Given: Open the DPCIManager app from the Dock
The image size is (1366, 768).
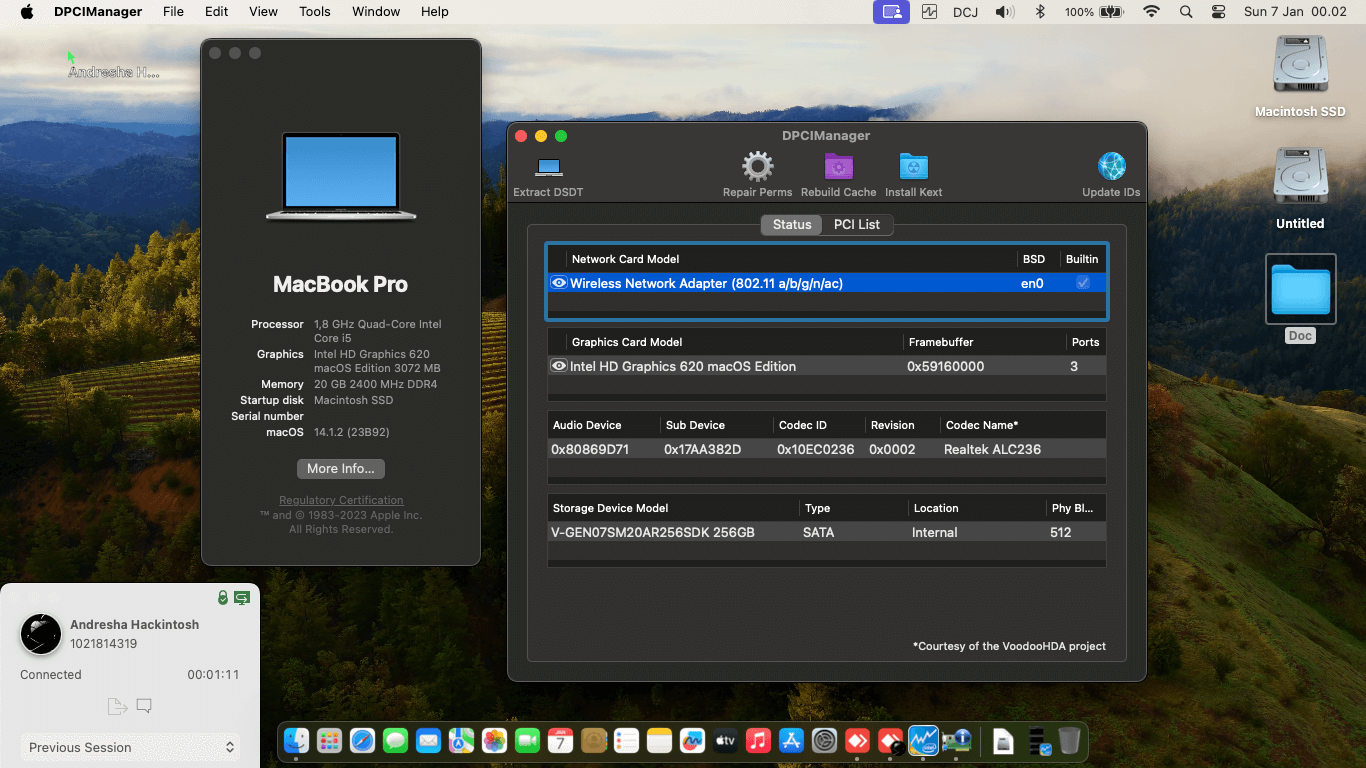Looking at the screenshot, I should 956,741.
